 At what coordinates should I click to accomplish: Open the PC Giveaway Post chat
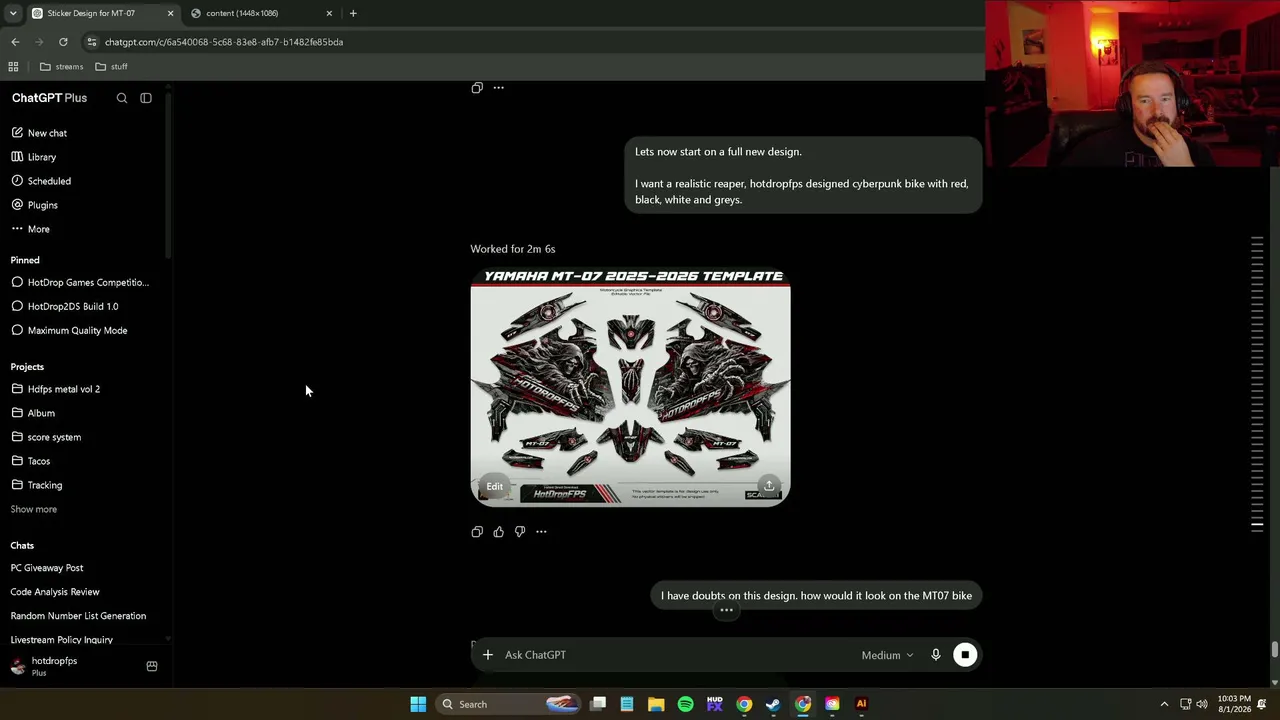47,568
